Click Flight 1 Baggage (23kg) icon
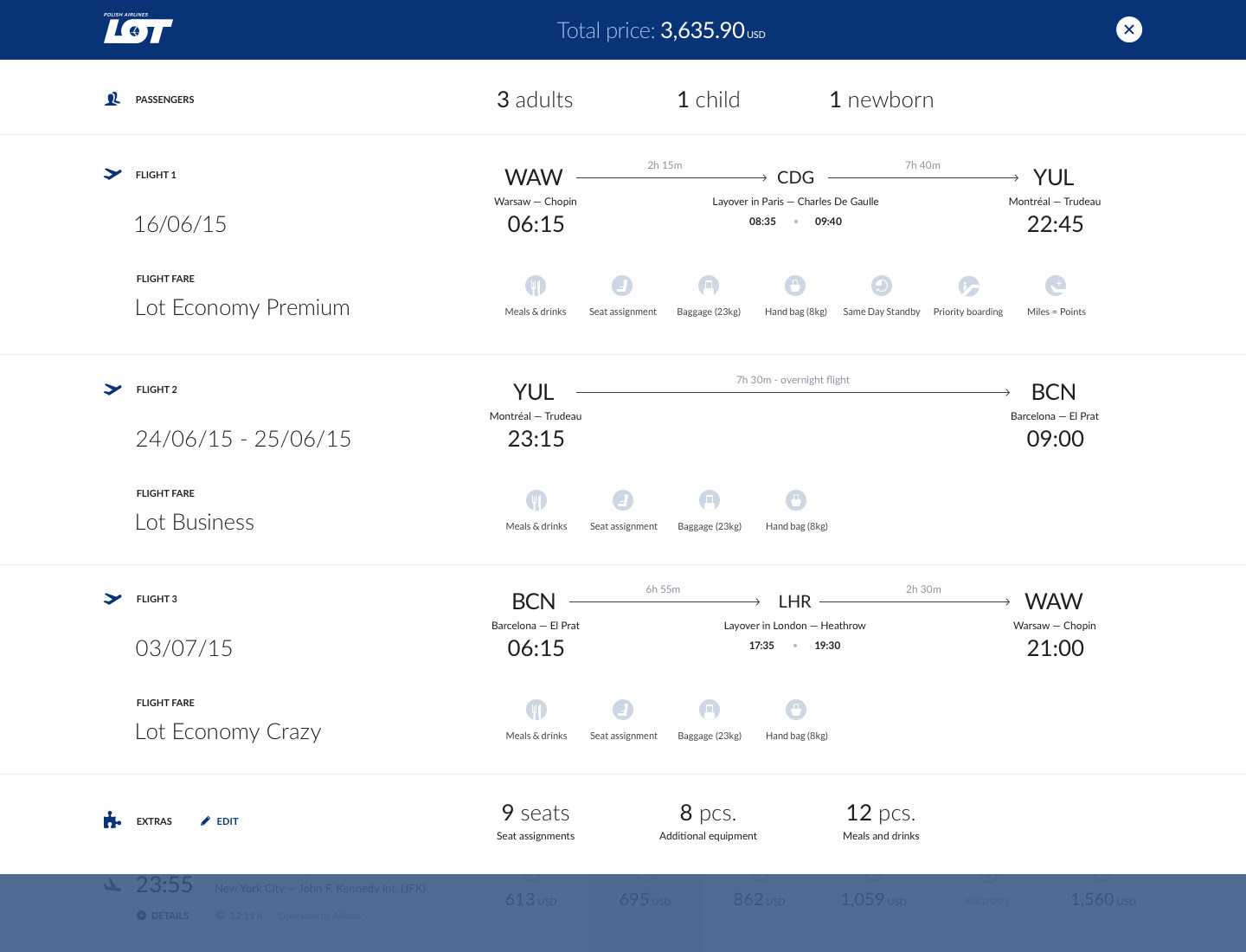Viewport: 1246px width, 952px height. [x=709, y=286]
